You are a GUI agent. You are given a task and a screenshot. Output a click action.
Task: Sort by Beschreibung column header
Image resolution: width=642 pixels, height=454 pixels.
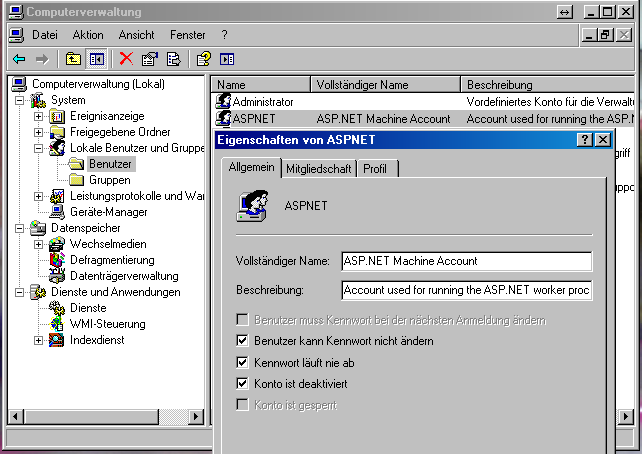(x=547, y=84)
